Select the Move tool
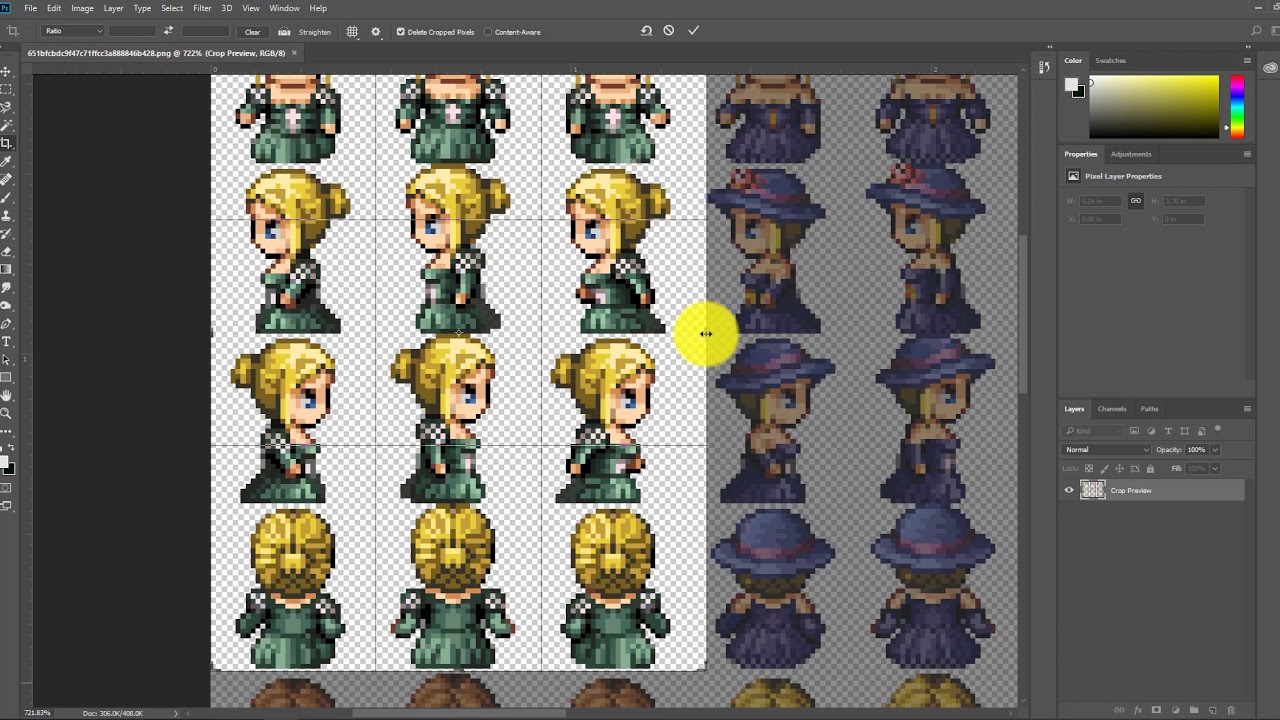This screenshot has width=1280, height=720. (x=6, y=72)
